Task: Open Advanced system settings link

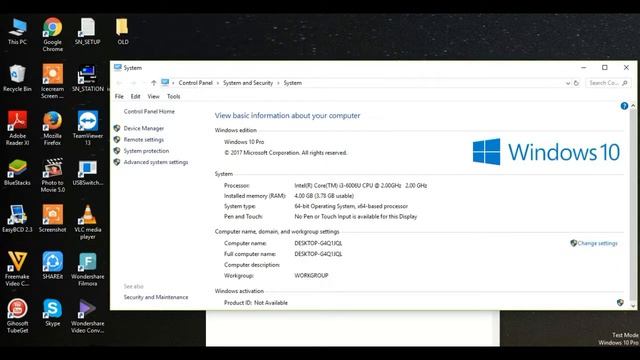Action: click(156, 162)
